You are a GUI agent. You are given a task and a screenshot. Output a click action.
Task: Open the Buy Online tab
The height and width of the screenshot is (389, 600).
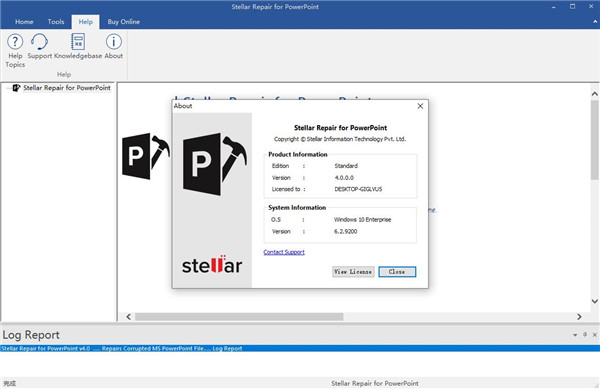tap(124, 22)
